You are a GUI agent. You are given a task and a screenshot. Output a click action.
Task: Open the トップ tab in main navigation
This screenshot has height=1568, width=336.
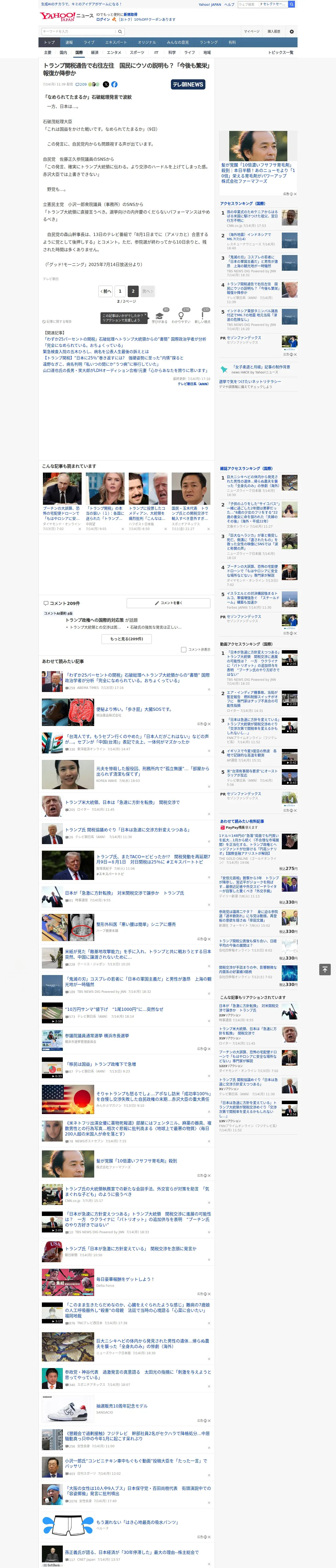[49, 43]
